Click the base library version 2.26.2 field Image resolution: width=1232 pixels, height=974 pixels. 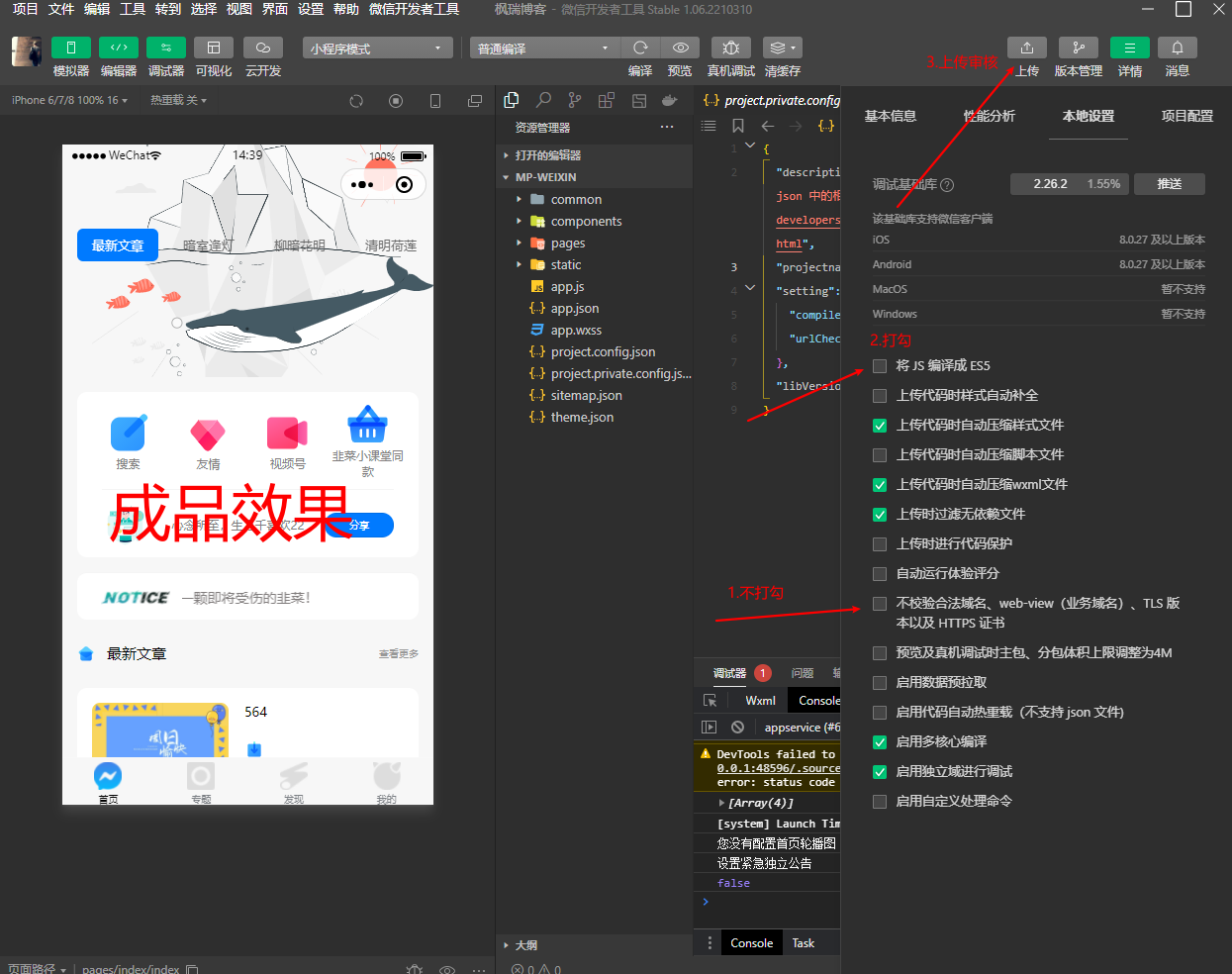pyautogui.click(x=1070, y=184)
